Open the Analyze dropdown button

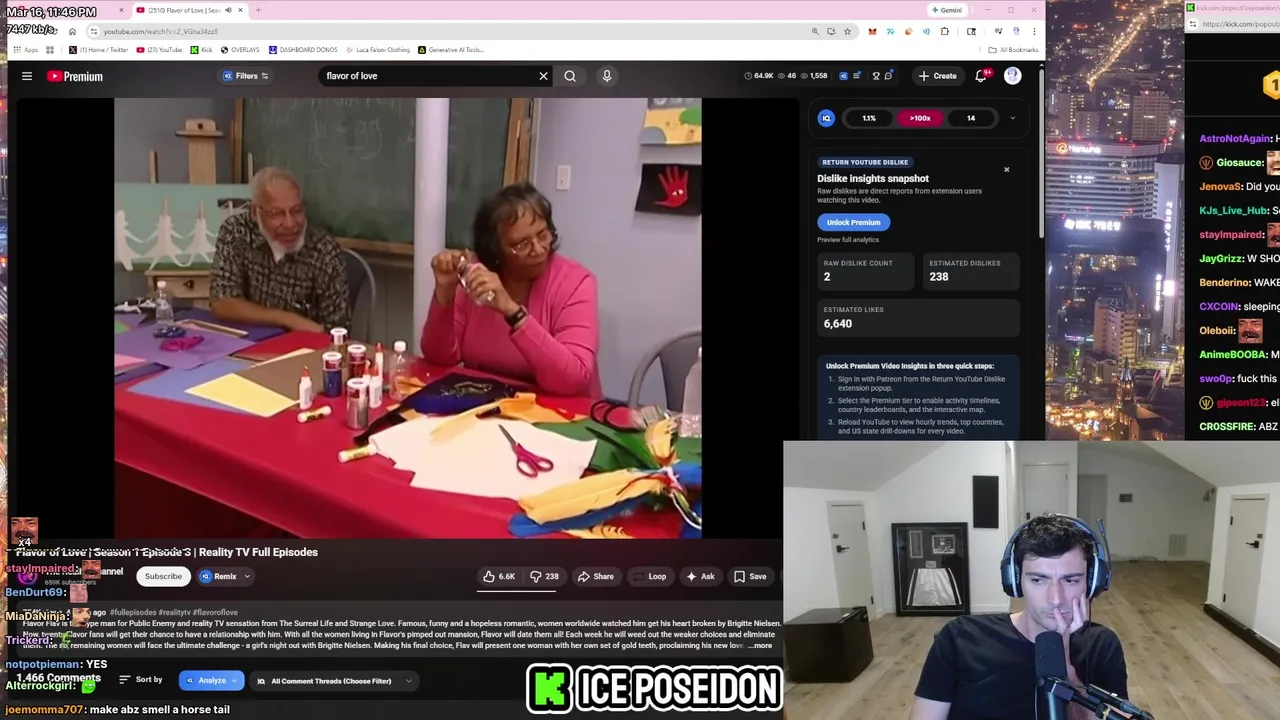click(211, 681)
